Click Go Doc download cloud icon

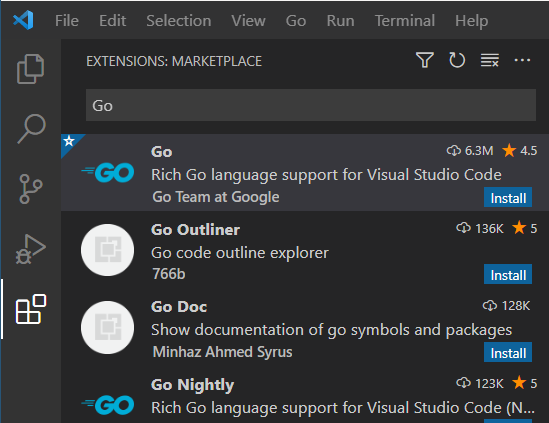coord(490,306)
